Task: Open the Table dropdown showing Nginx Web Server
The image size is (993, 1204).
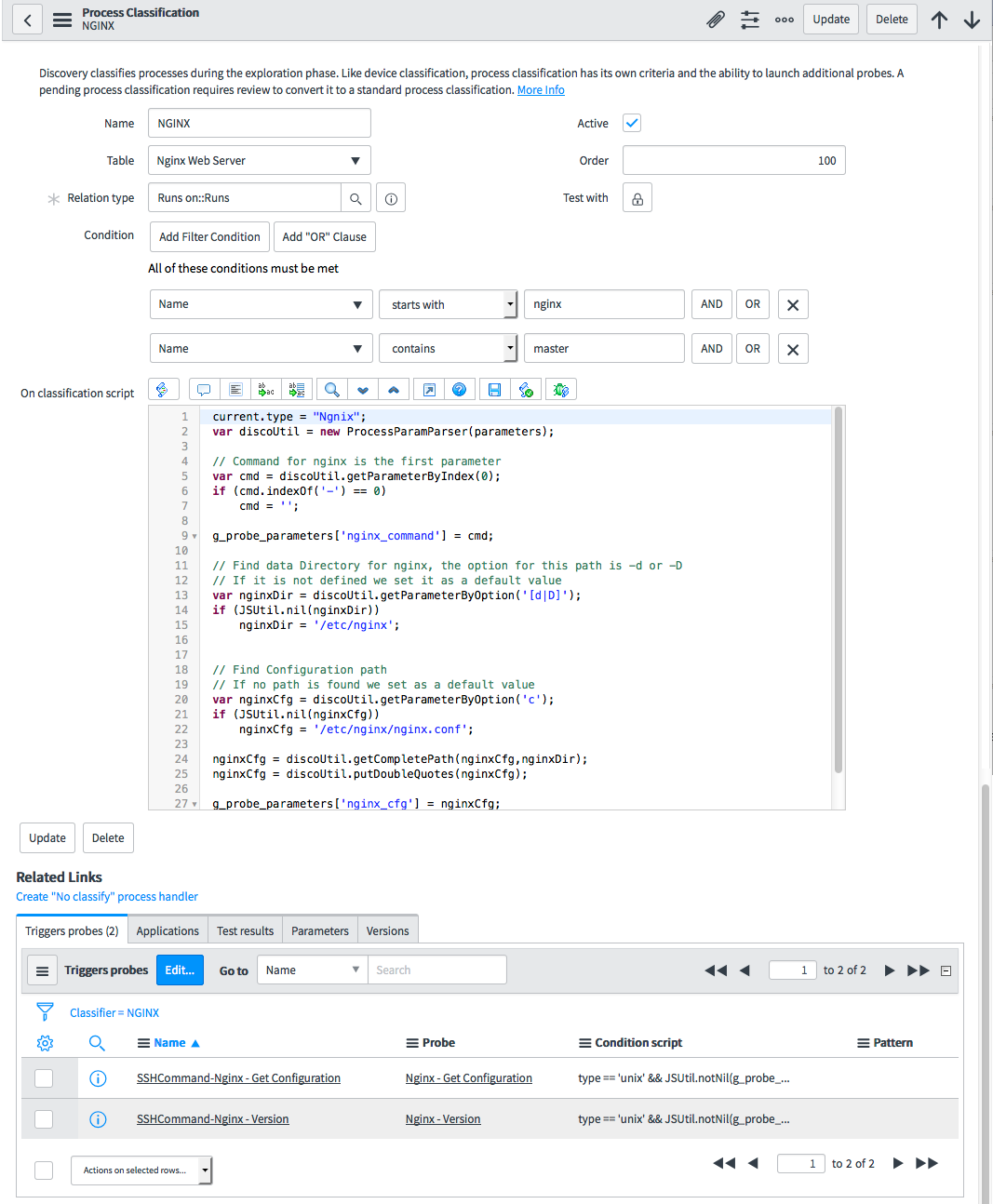Action: coord(260,161)
